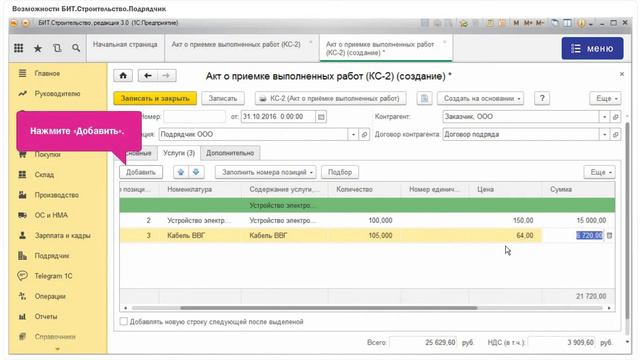The width and height of the screenshot is (640, 360).
Task: Open the Создать на основании dropdown
Action: pos(480,98)
